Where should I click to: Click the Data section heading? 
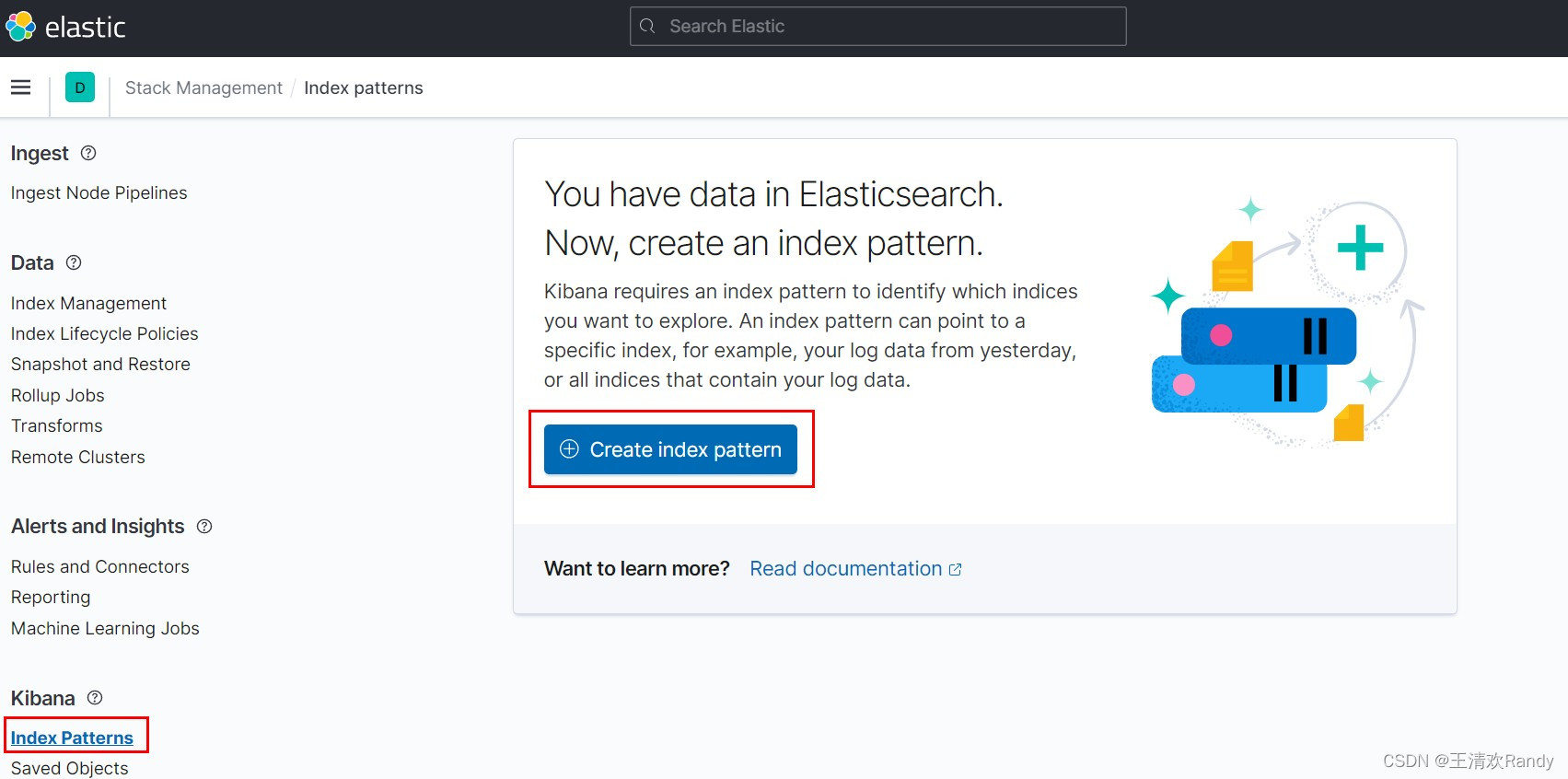point(32,262)
